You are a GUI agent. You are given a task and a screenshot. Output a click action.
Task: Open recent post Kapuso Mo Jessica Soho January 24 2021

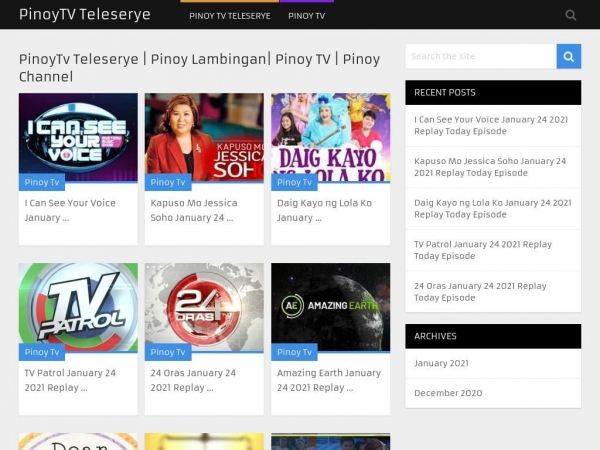tap(490, 167)
